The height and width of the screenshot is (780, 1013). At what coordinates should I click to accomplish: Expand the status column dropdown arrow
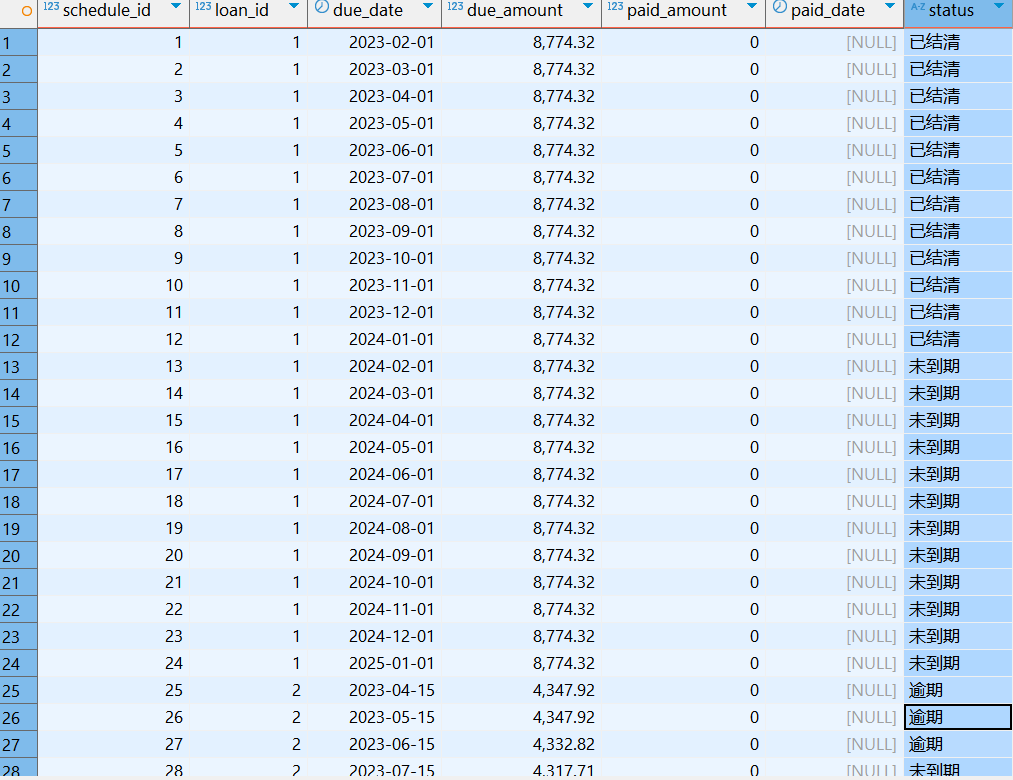click(x=998, y=9)
